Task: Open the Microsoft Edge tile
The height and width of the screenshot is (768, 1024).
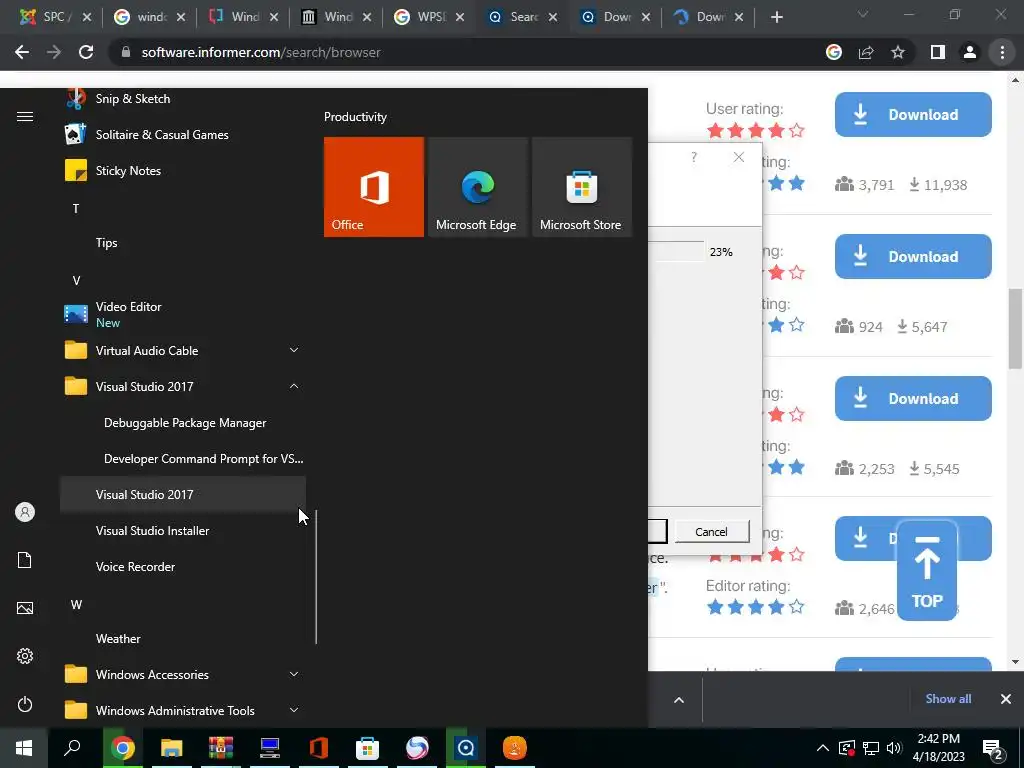Action: 477,187
